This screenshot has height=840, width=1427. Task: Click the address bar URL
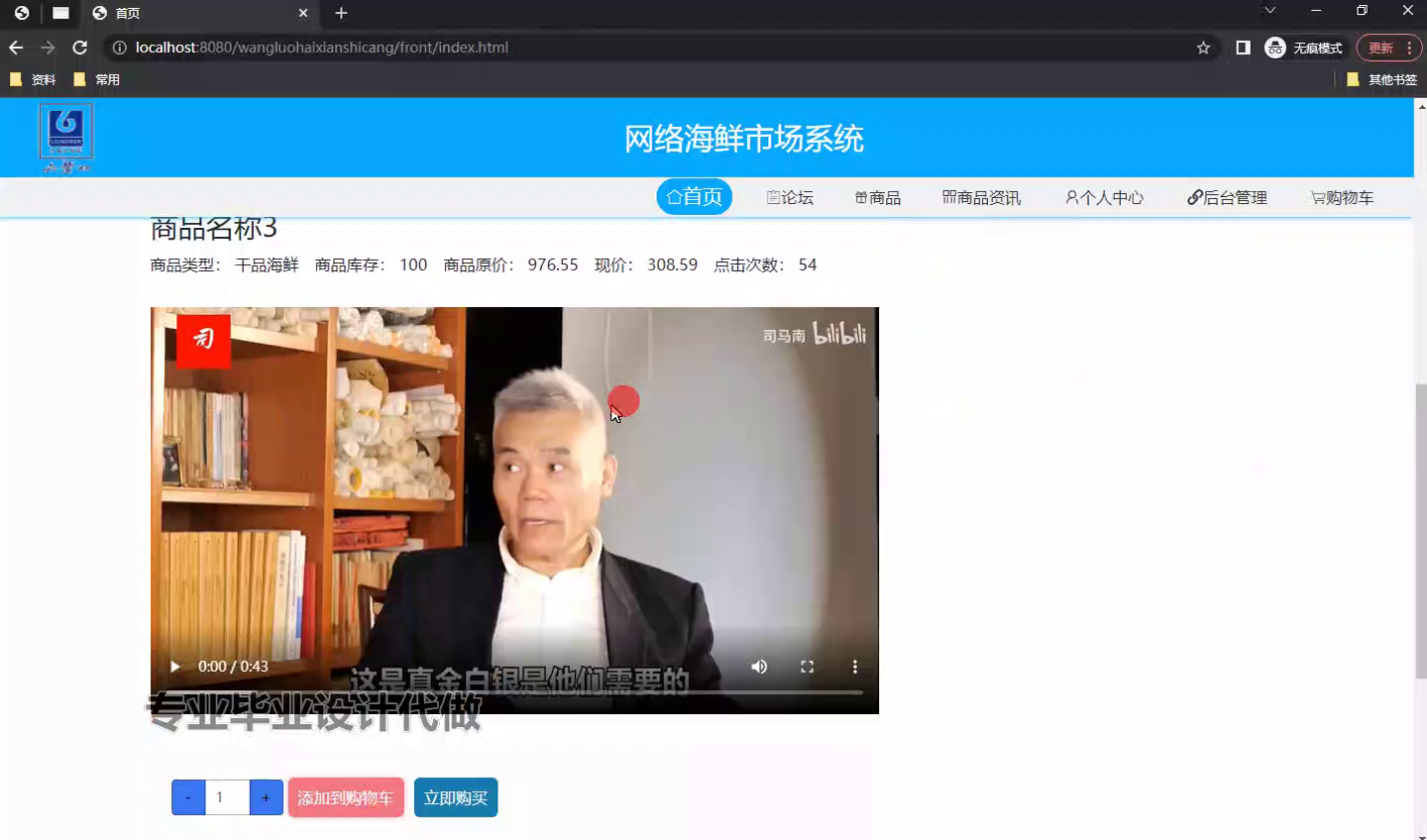tap(322, 48)
